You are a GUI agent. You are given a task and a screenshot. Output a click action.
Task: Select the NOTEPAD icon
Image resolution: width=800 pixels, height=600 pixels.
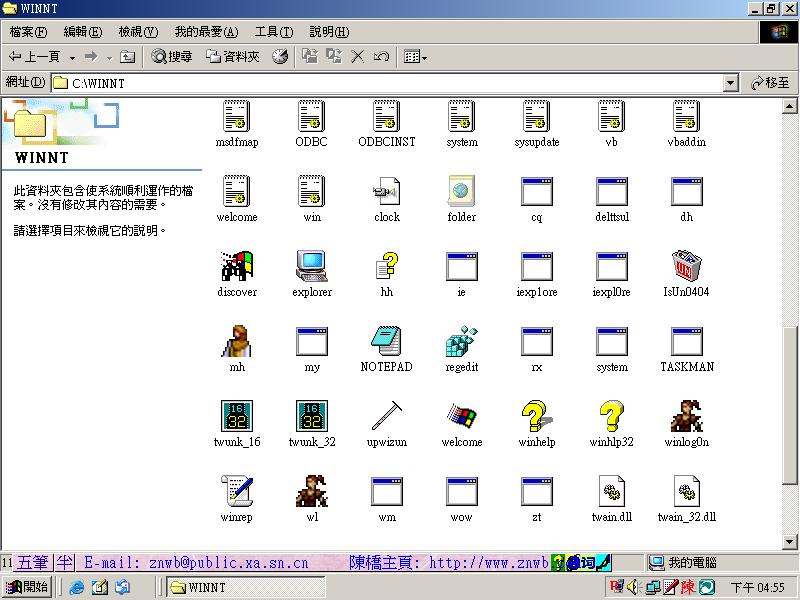(387, 340)
